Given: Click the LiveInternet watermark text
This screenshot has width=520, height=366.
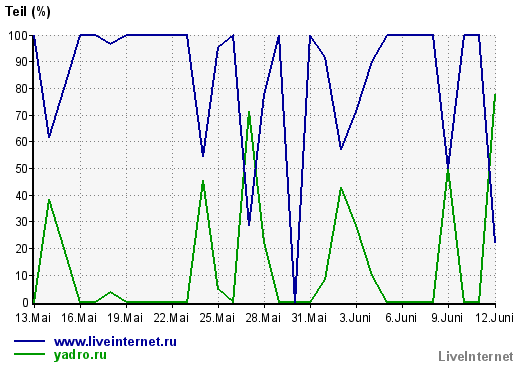Looking at the screenshot, I should [476, 357].
